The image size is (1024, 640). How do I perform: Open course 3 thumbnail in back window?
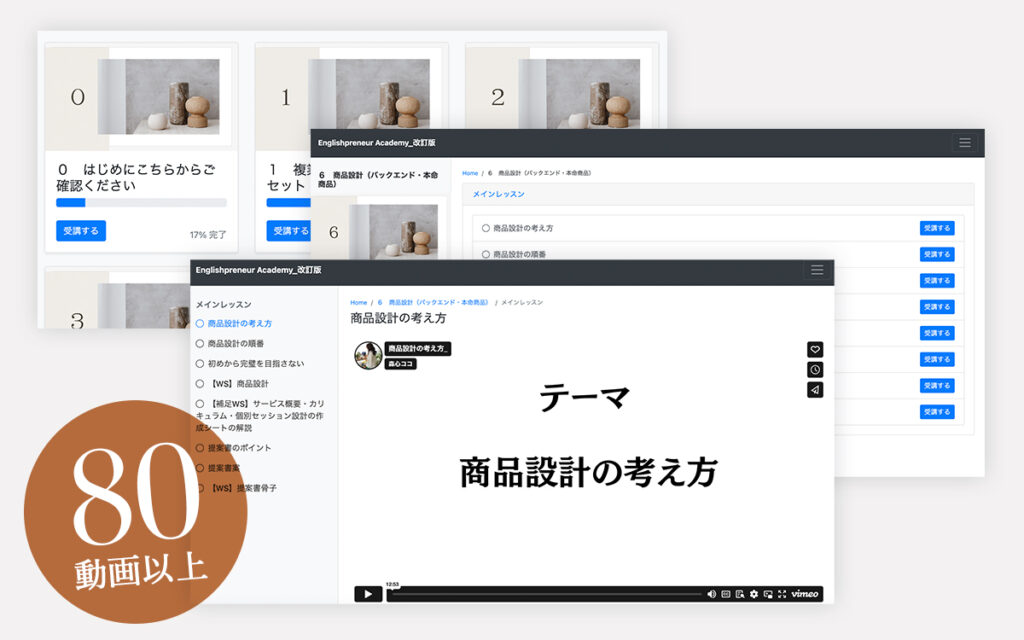pos(118,300)
